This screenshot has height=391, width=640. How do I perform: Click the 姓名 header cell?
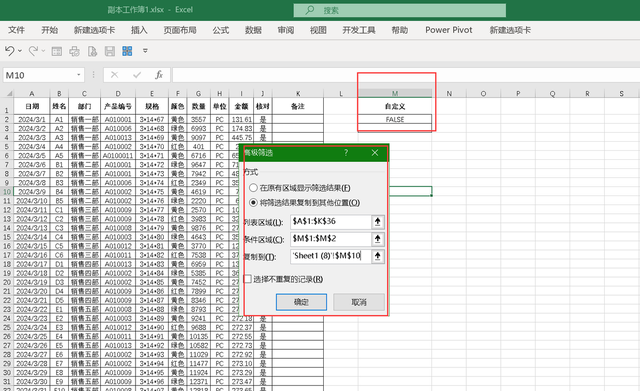click(x=59, y=106)
